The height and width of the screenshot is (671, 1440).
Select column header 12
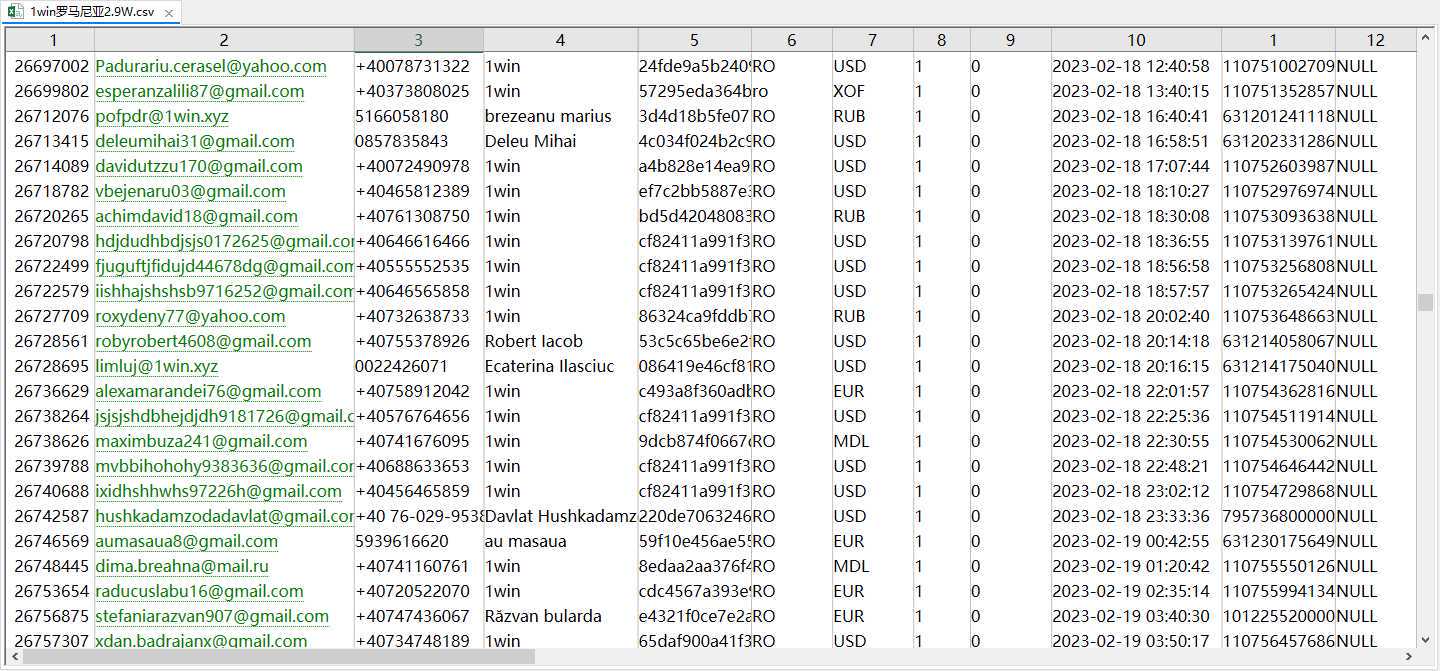1376,40
